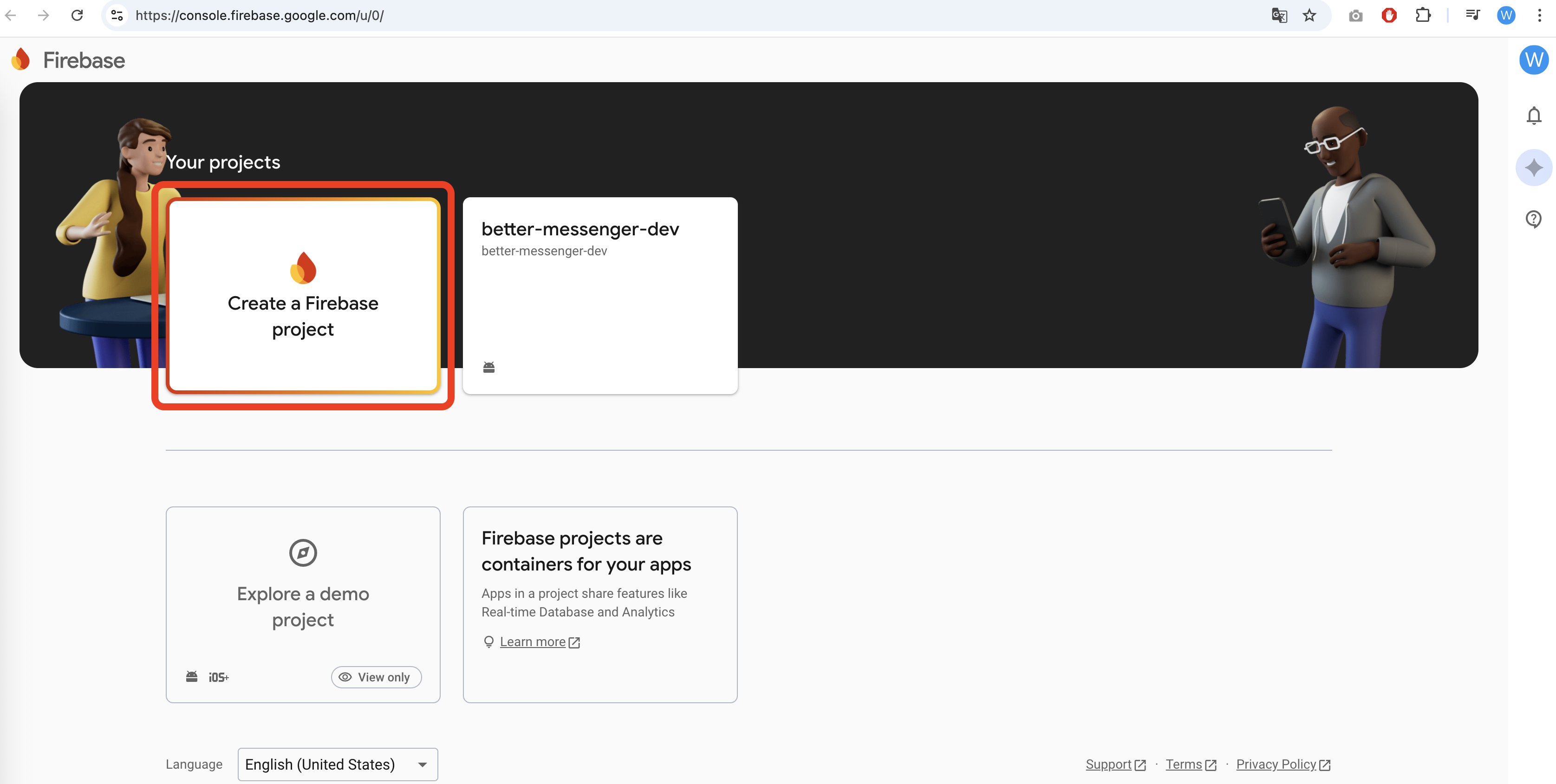Open the help question mark icon
The height and width of the screenshot is (784, 1556).
tap(1534, 219)
